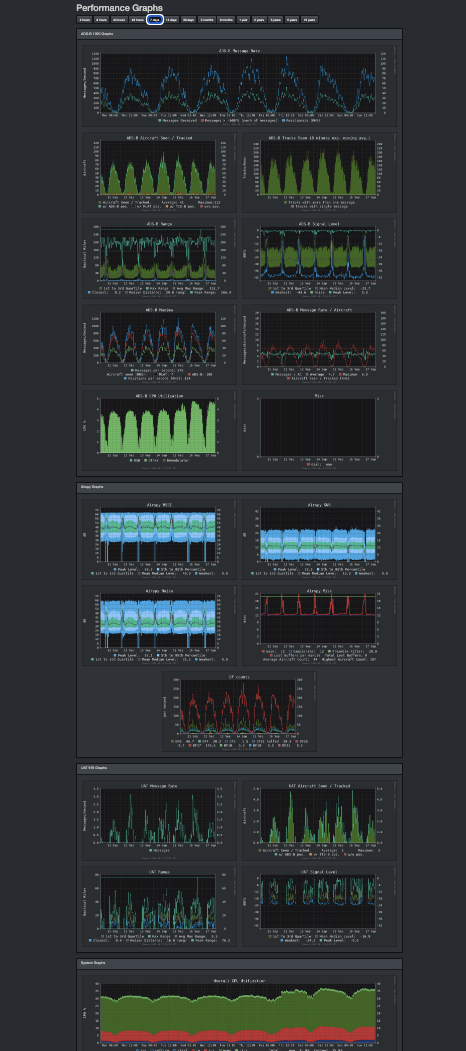The height and width of the screenshot is (1051, 466).
Task: Switch graphs to 30 days
Action: click(189, 20)
